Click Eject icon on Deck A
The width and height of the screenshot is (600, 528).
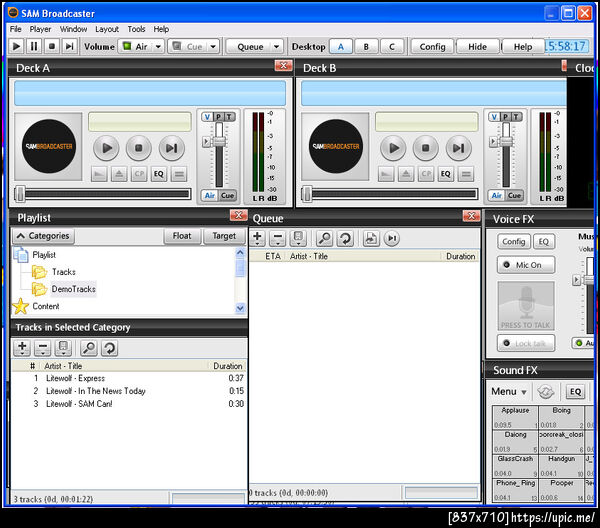click(x=119, y=174)
